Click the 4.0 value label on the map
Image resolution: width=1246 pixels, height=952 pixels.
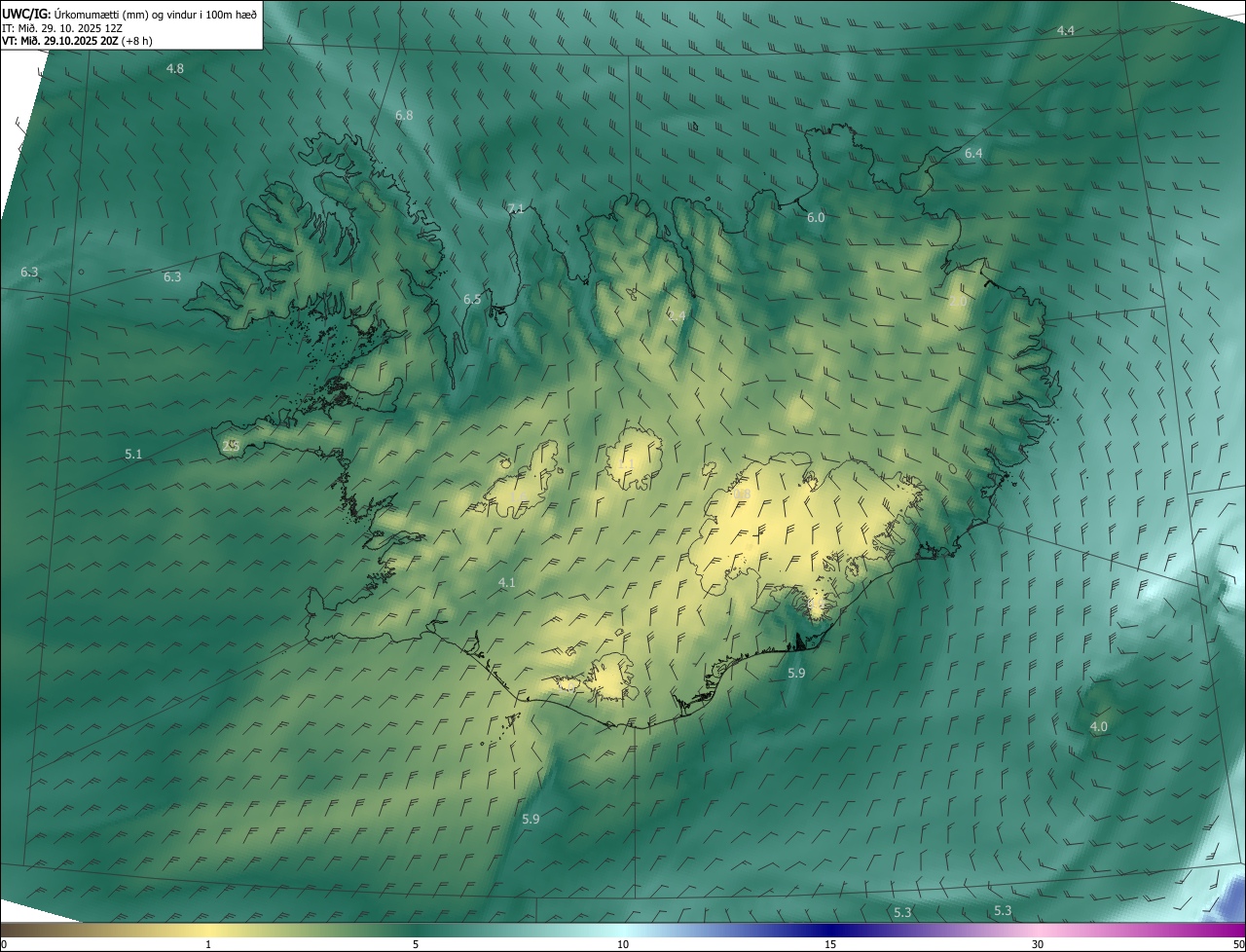[1098, 727]
